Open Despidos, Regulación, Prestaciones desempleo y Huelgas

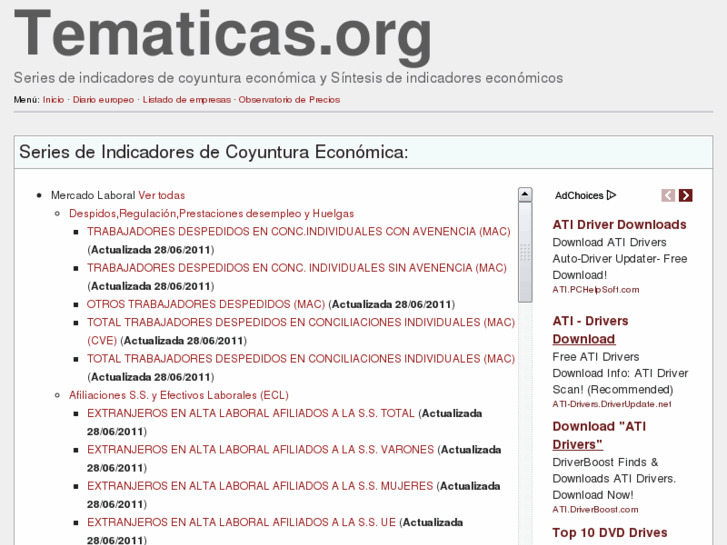coord(211,213)
